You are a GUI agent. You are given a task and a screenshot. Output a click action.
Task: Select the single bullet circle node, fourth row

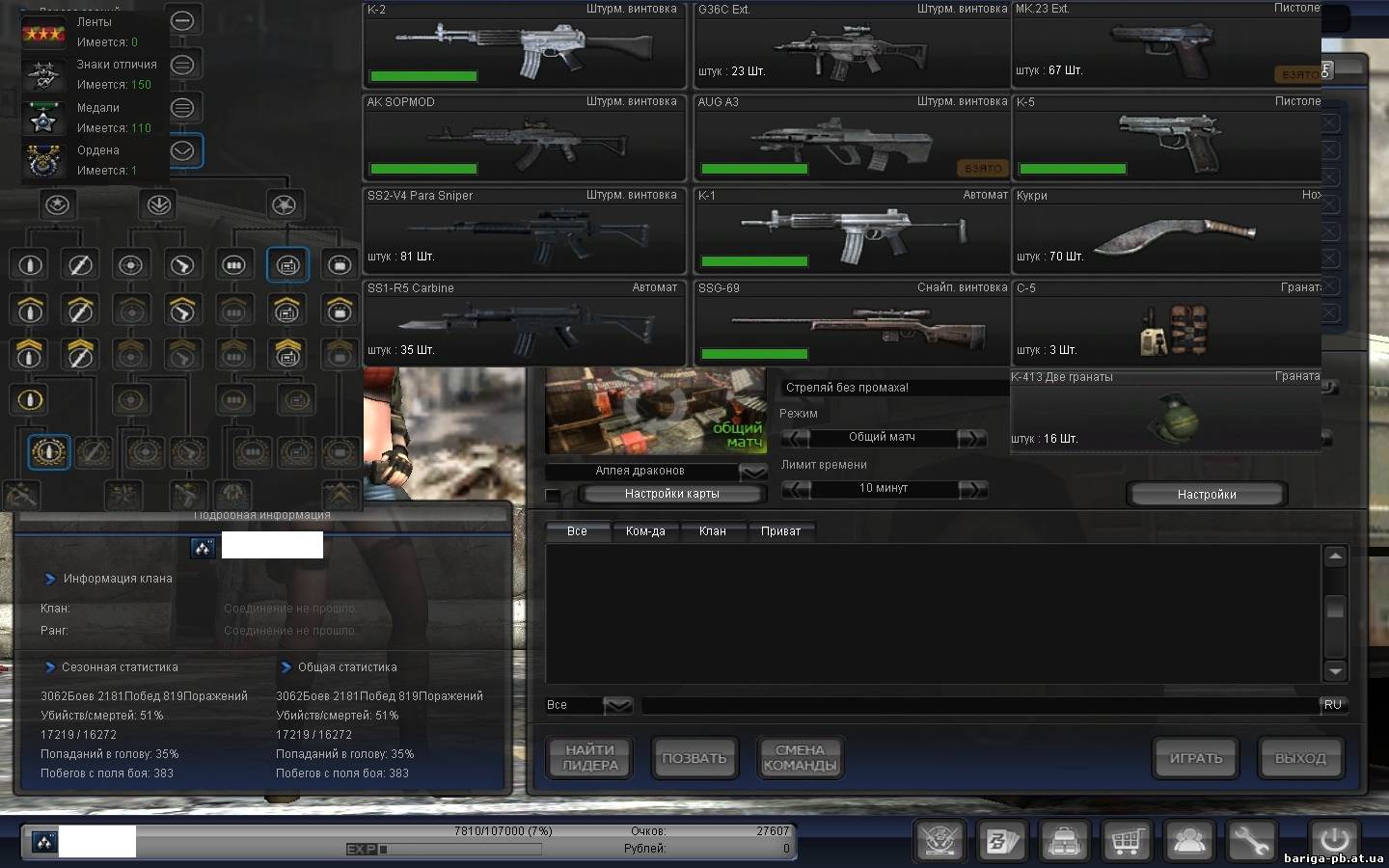[30, 399]
